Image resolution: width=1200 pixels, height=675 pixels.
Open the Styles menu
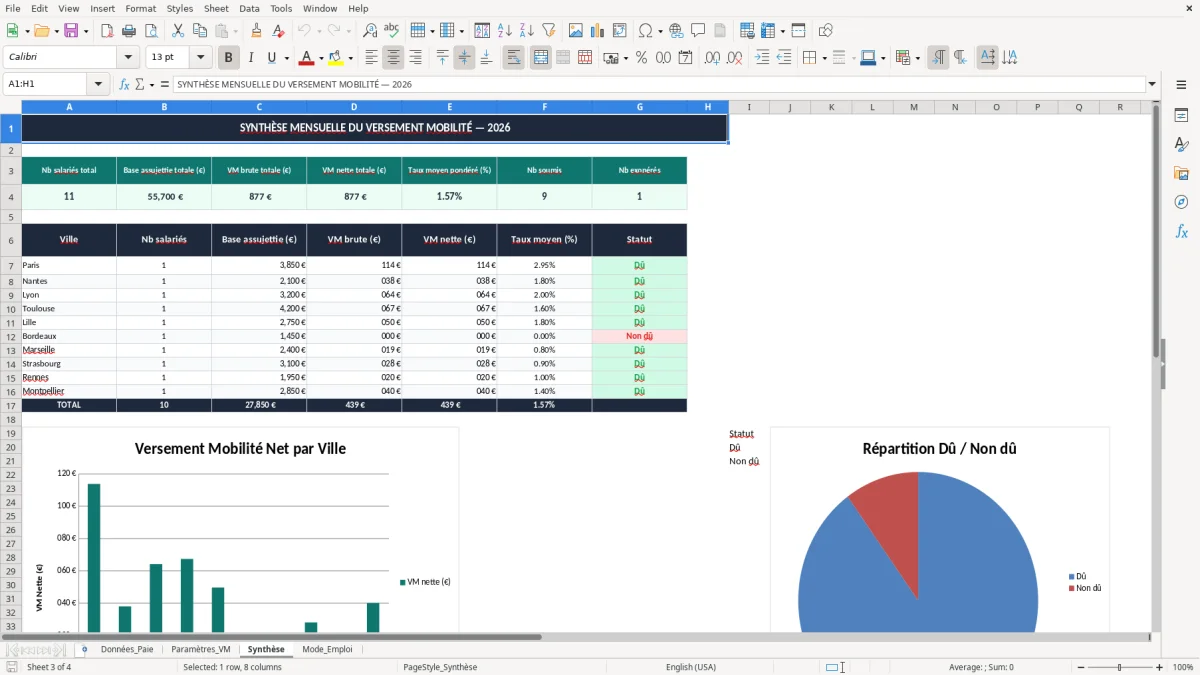pyautogui.click(x=180, y=8)
